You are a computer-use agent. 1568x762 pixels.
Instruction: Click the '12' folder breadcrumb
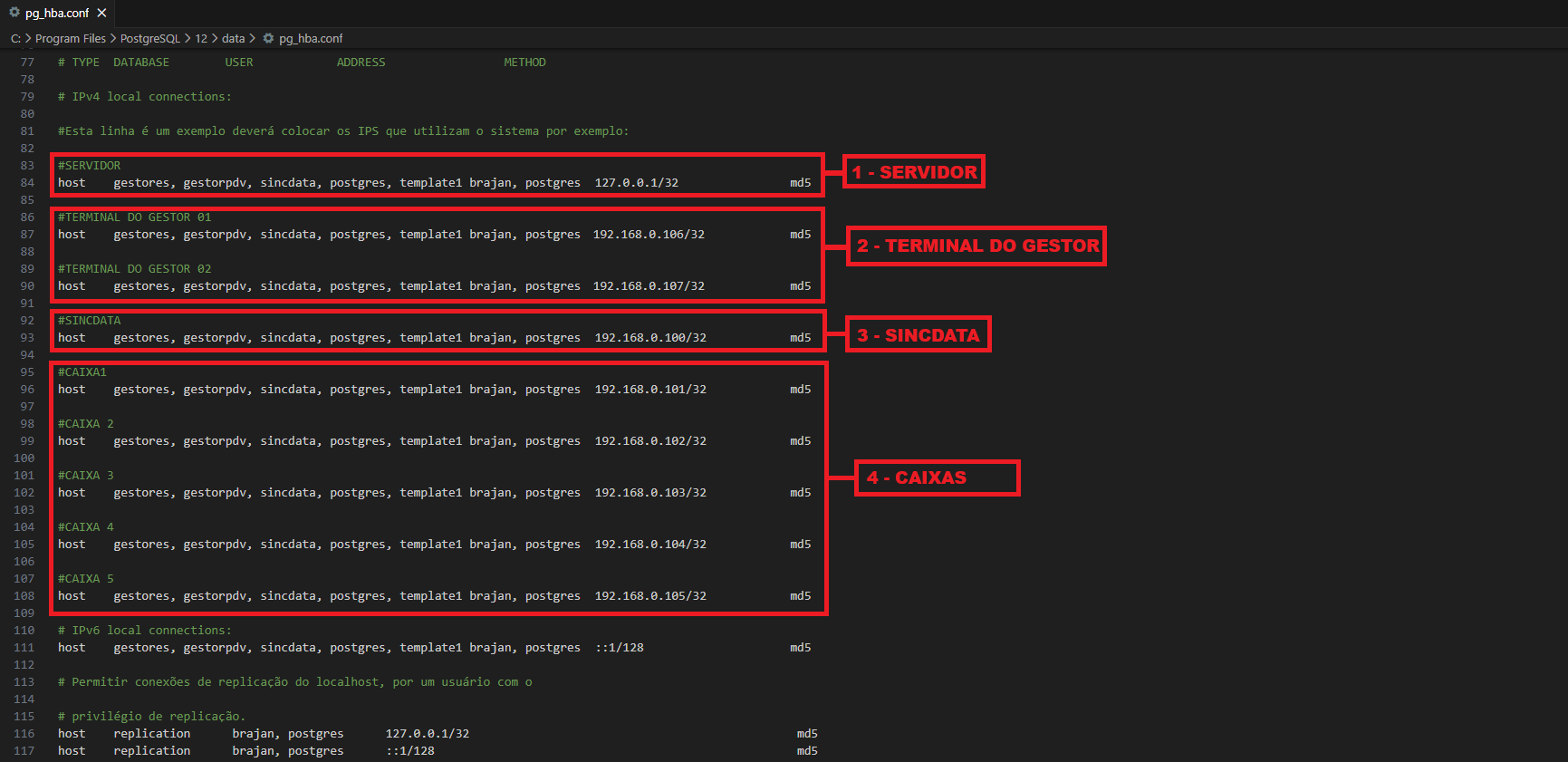(201, 38)
